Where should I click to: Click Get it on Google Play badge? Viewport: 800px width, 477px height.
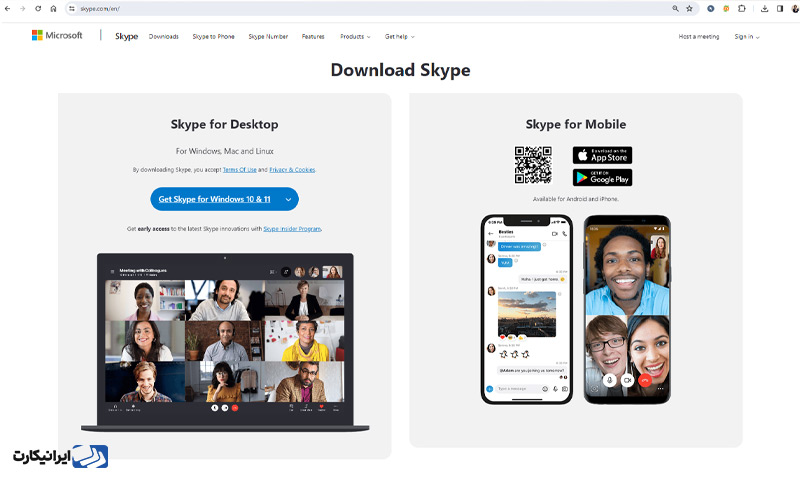point(602,178)
